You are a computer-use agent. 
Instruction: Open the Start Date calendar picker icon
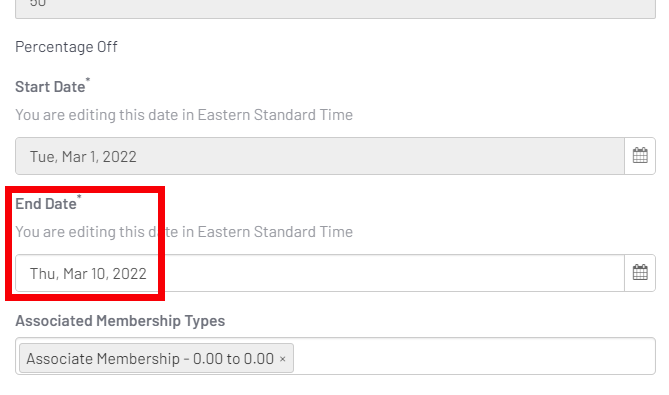640,156
